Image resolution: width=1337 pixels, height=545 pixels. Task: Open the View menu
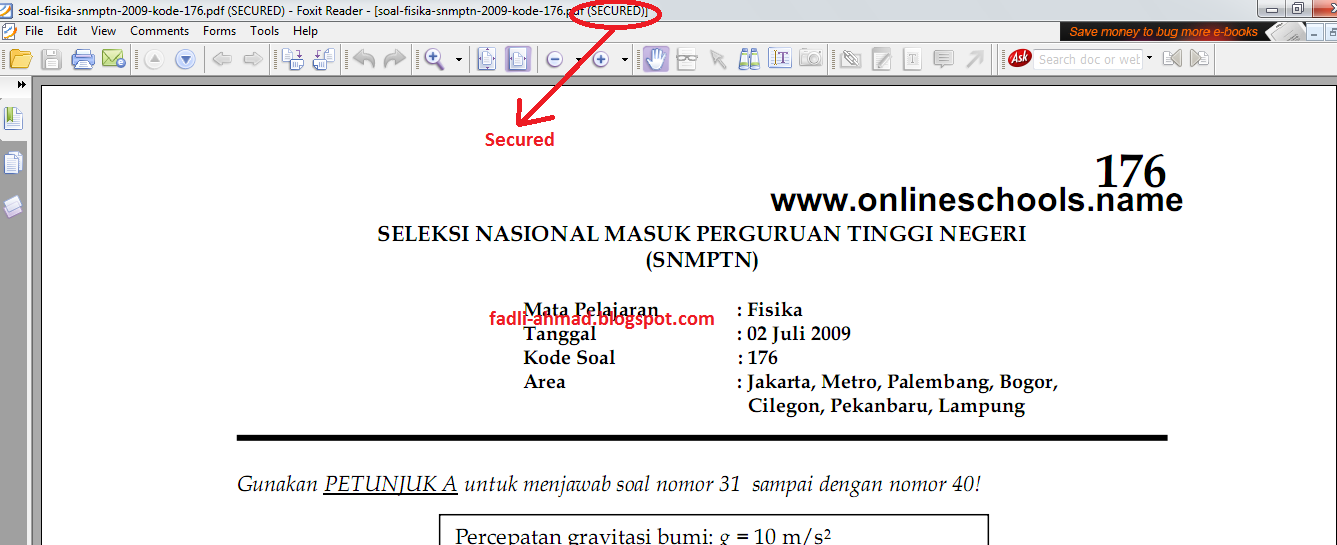coord(104,31)
